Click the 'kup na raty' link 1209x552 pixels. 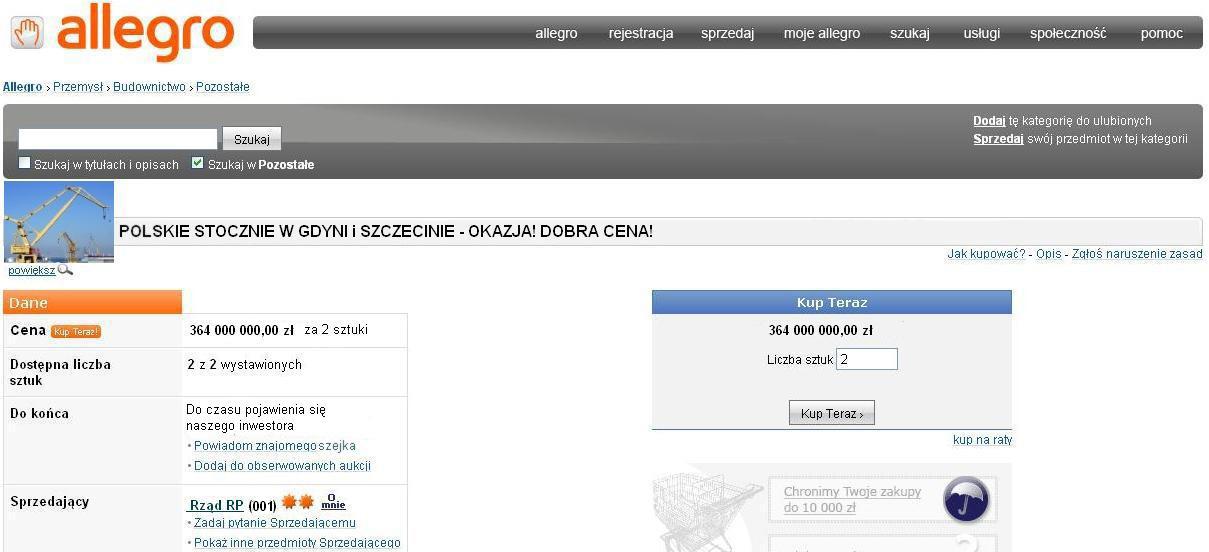click(982, 440)
